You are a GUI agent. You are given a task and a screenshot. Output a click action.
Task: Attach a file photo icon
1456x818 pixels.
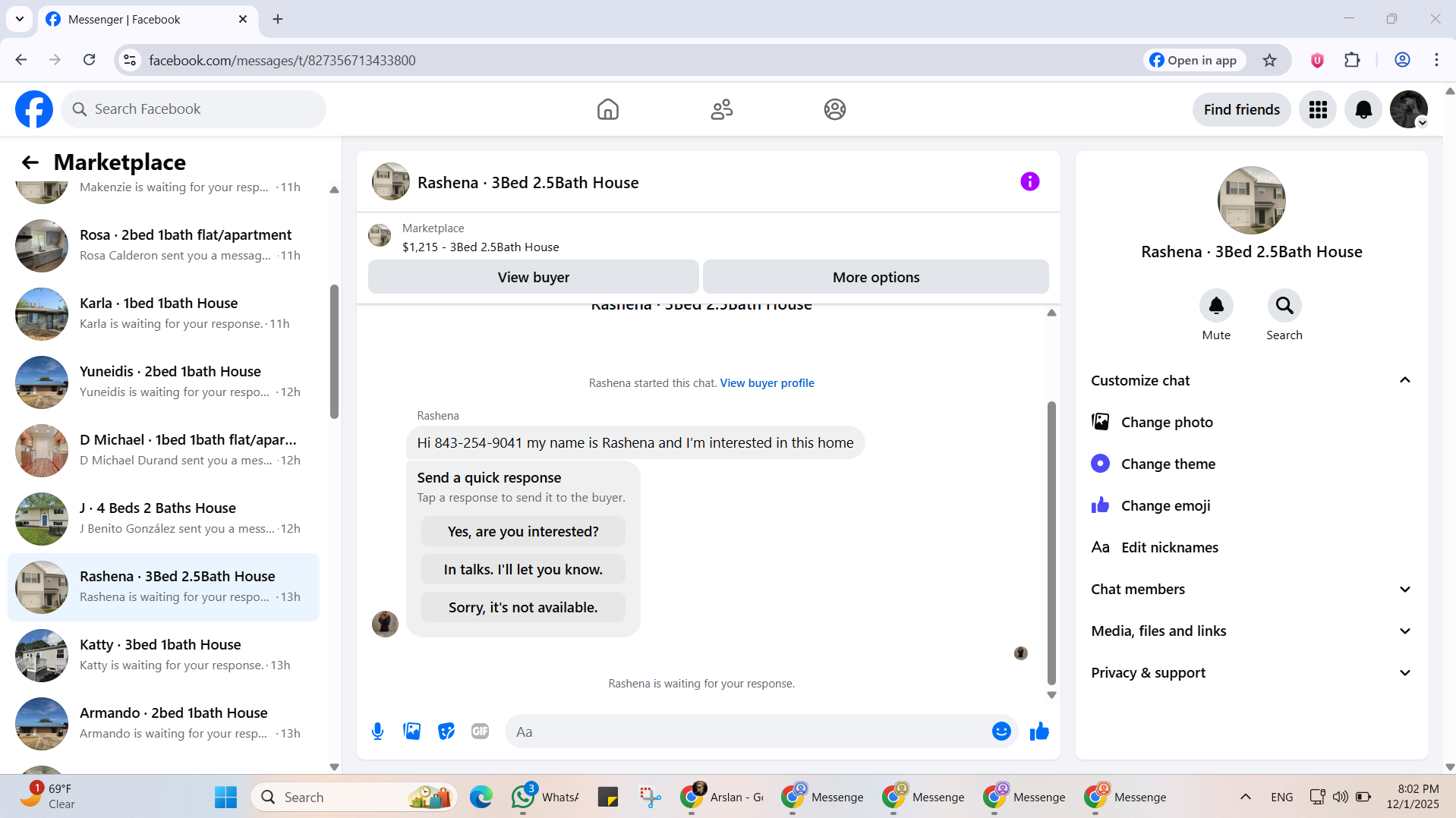(x=411, y=731)
